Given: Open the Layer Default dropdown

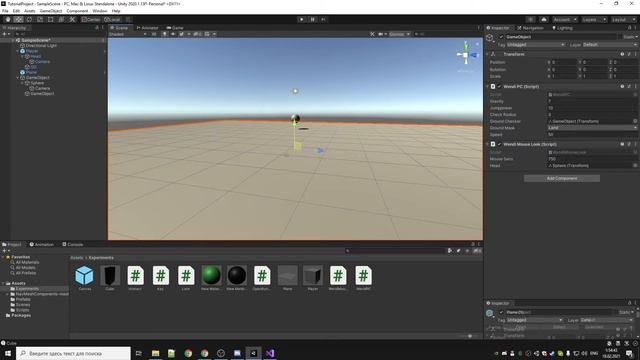Looking at the screenshot, I should 609,44.
